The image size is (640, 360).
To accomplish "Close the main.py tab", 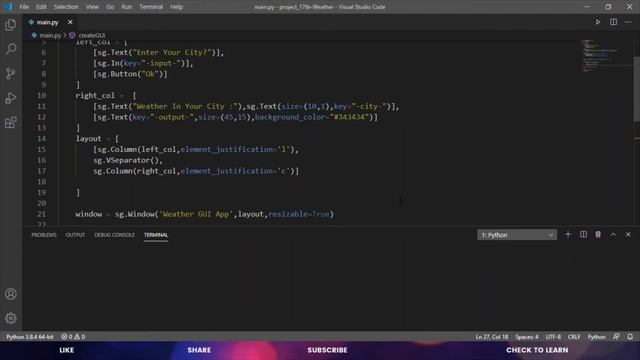I will click(70, 22).
